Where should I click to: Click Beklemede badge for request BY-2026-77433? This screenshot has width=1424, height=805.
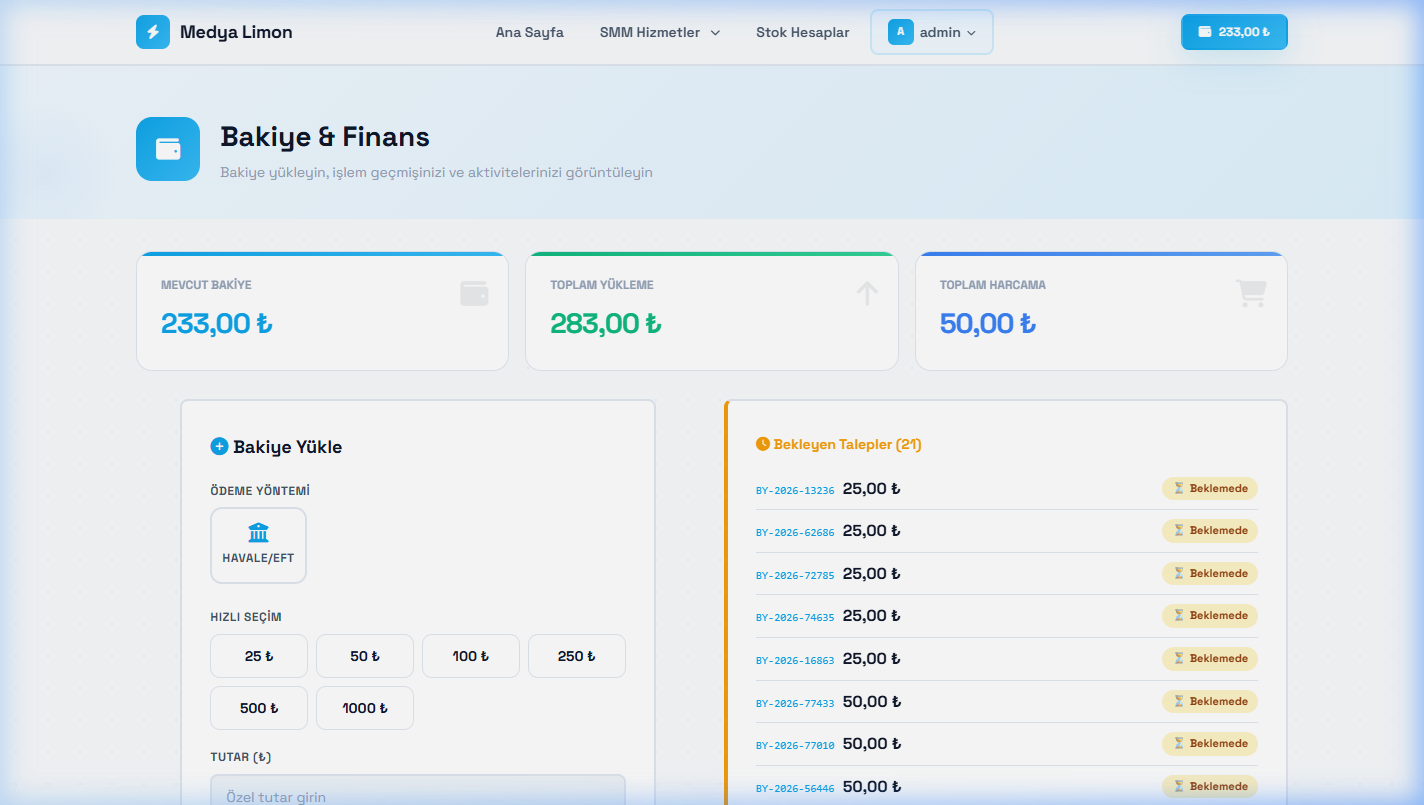1209,701
